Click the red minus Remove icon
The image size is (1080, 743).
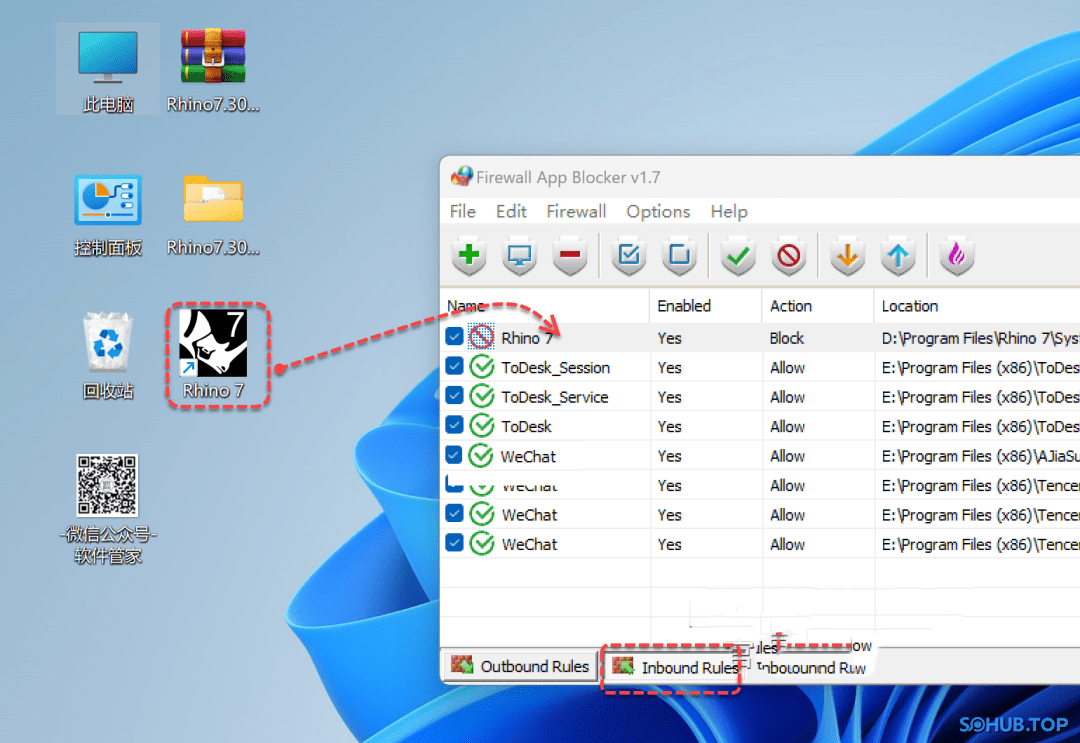[570, 256]
